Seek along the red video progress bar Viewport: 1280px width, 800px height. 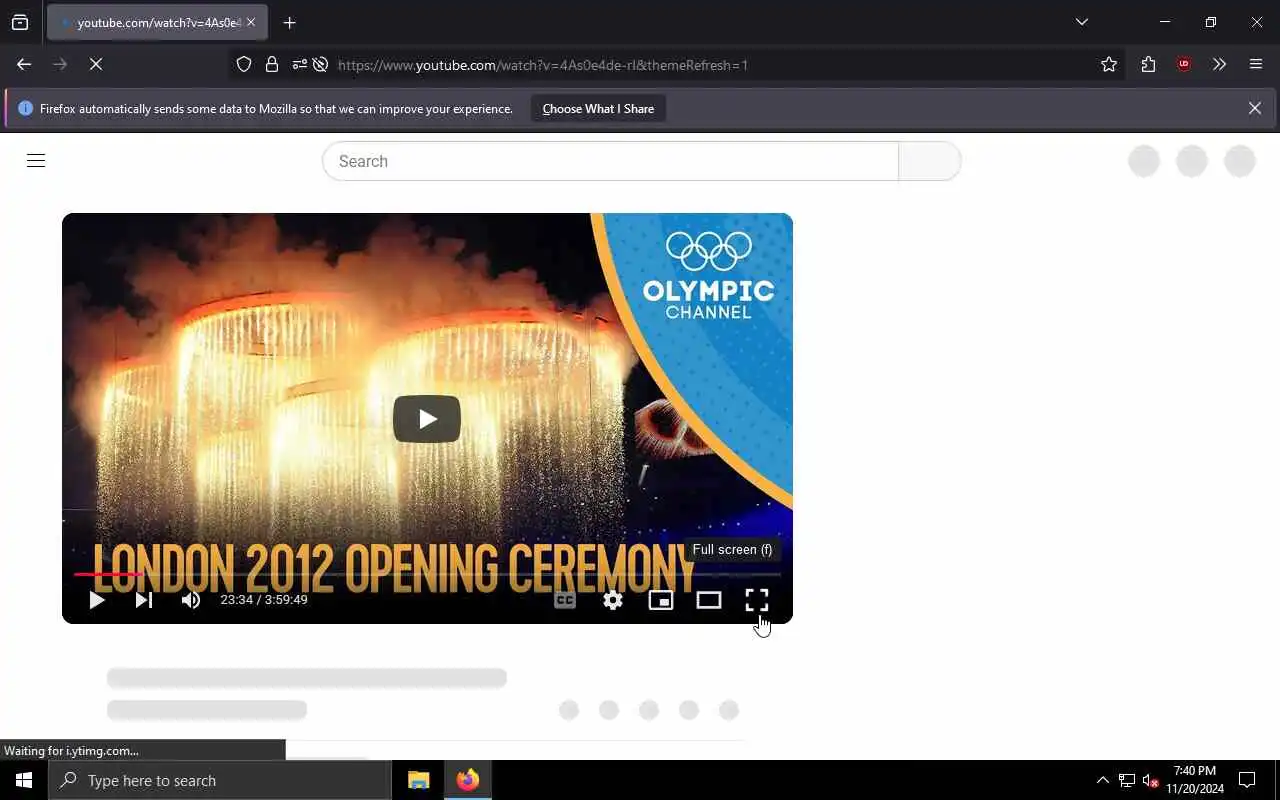point(427,574)
